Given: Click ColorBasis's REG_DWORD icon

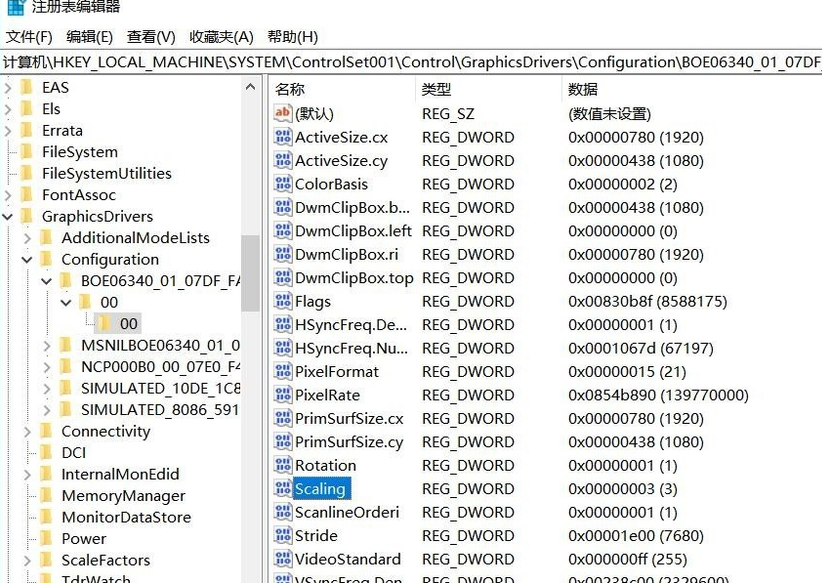Looking at the screenshot, I should pos(283,184).
